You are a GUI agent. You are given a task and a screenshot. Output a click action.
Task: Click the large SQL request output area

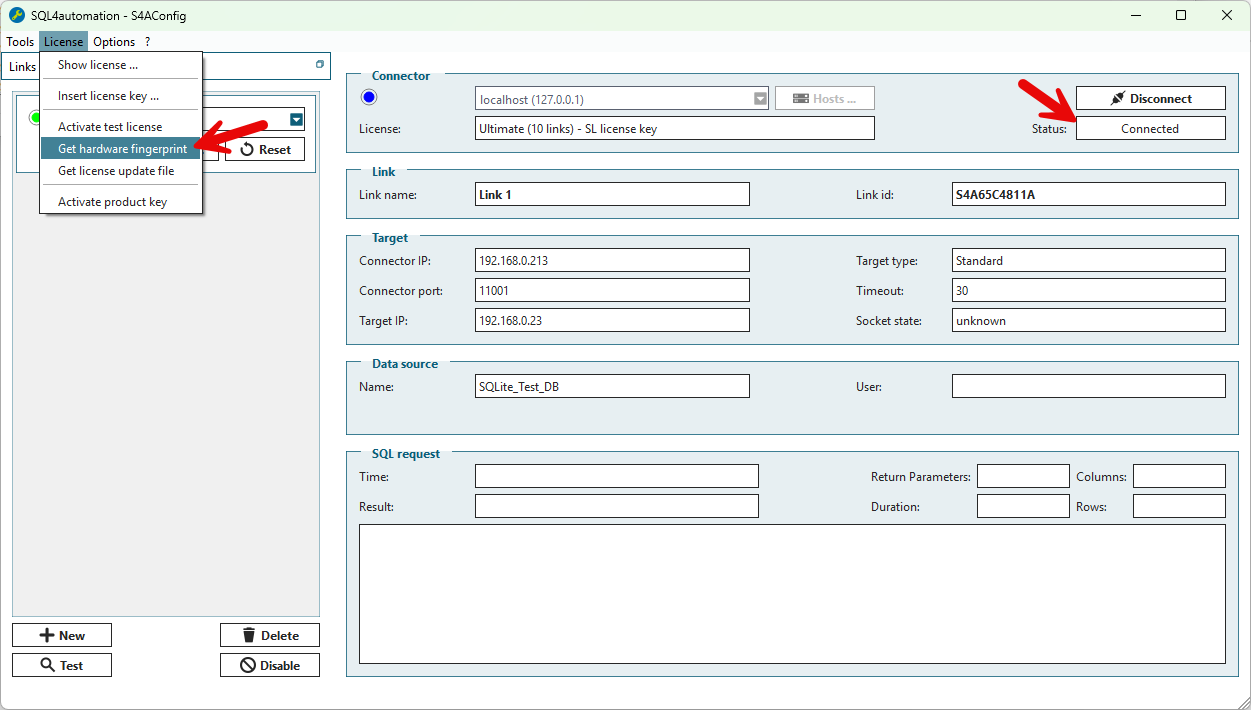[x=792, y=594]
